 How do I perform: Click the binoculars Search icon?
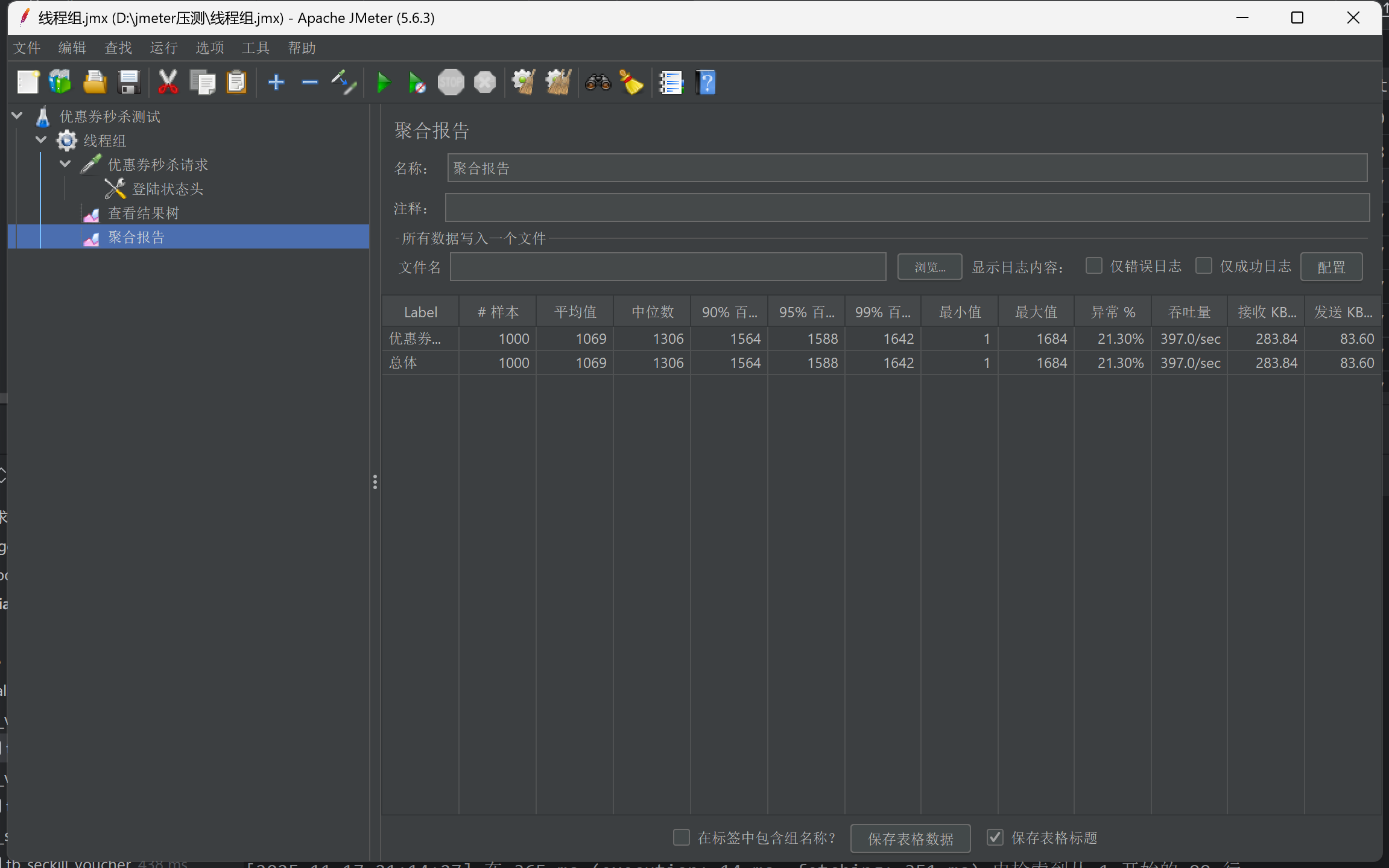point(598,83)
